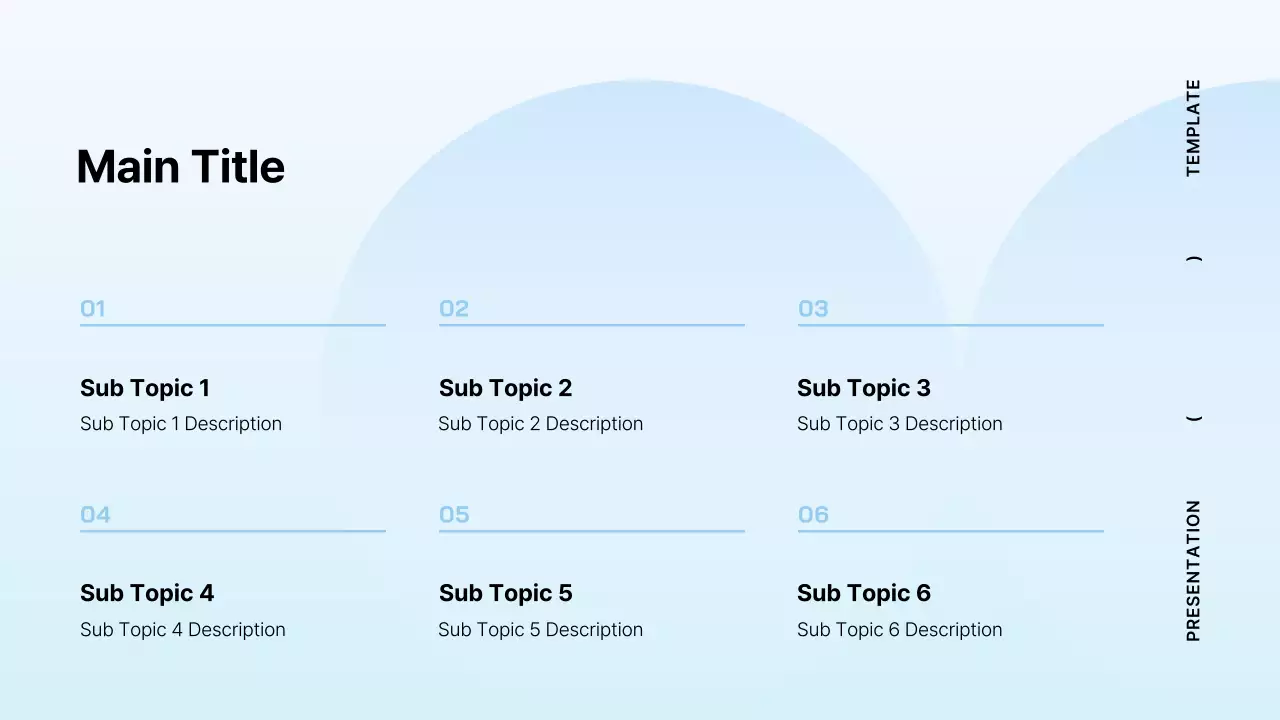
Task: Click the number 05 label
Action: [454, 515]
